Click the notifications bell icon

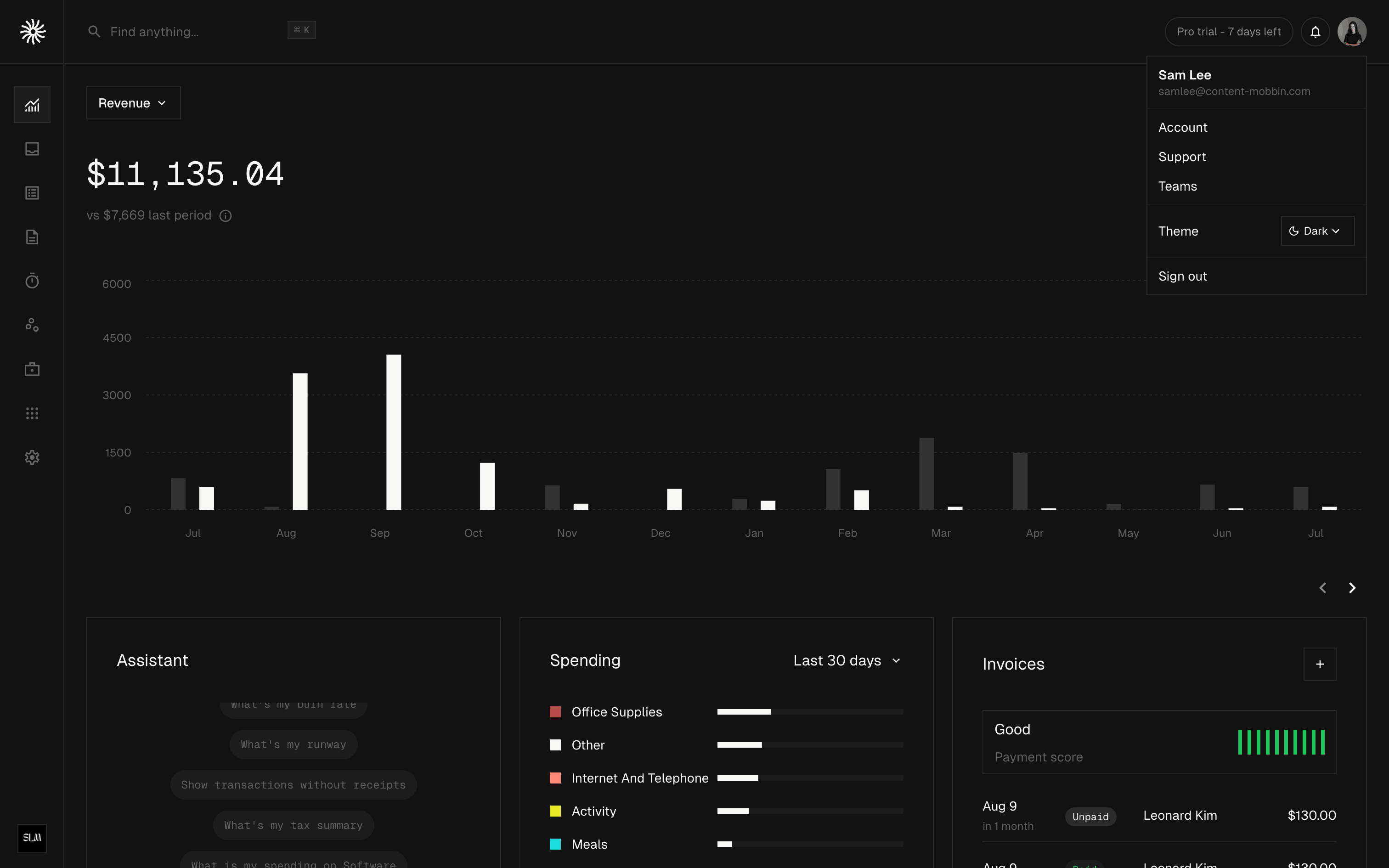click(x=1315, y=32)
